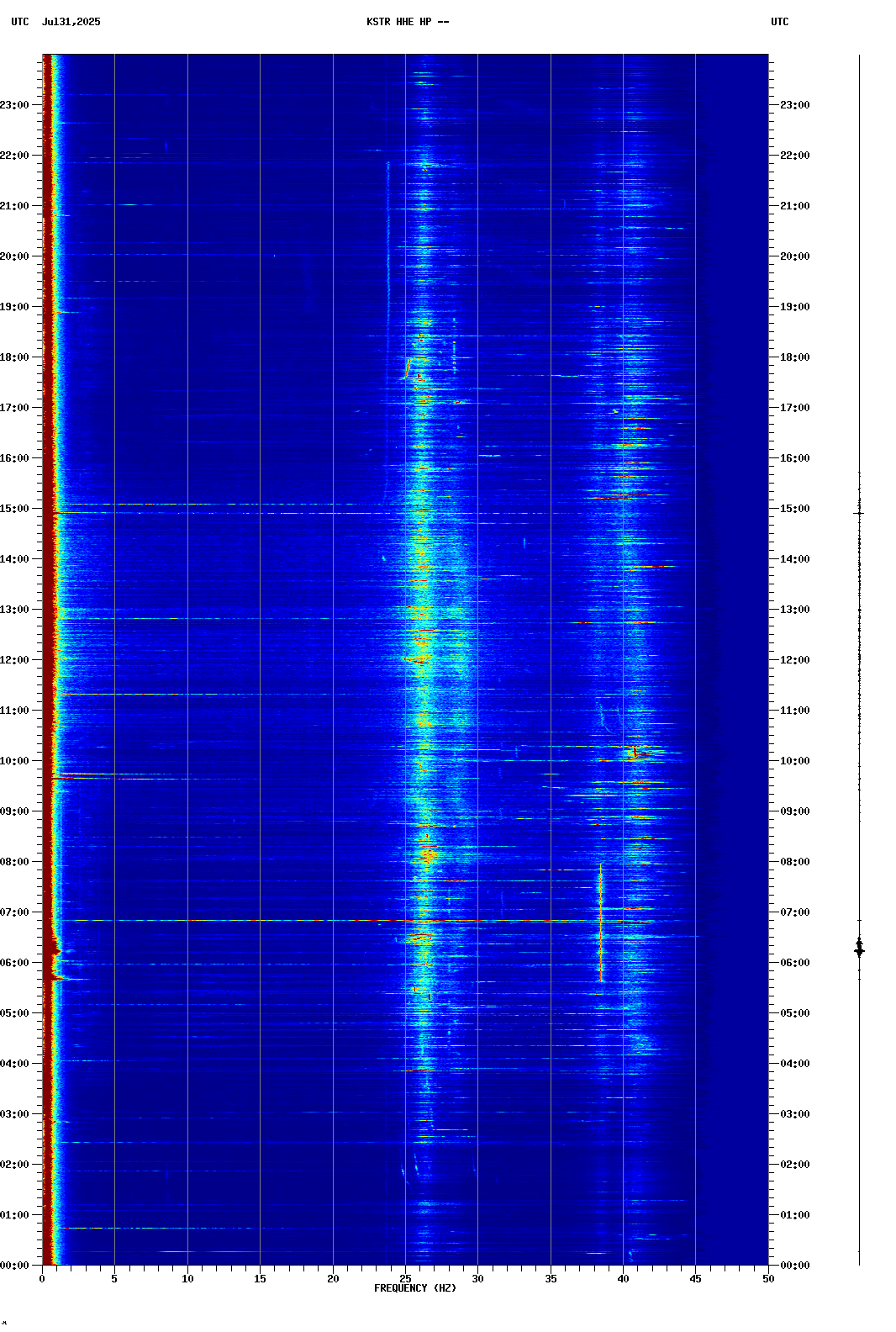The height and width of the screenshot is (1332, 896).
Task: Click the 04:00 label on the left time axis
Action: click(14, 1064)
